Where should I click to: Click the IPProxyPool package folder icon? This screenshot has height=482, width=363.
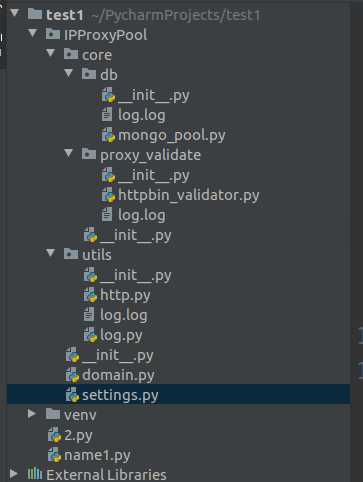pyautogui.click(x=53, y=34)
